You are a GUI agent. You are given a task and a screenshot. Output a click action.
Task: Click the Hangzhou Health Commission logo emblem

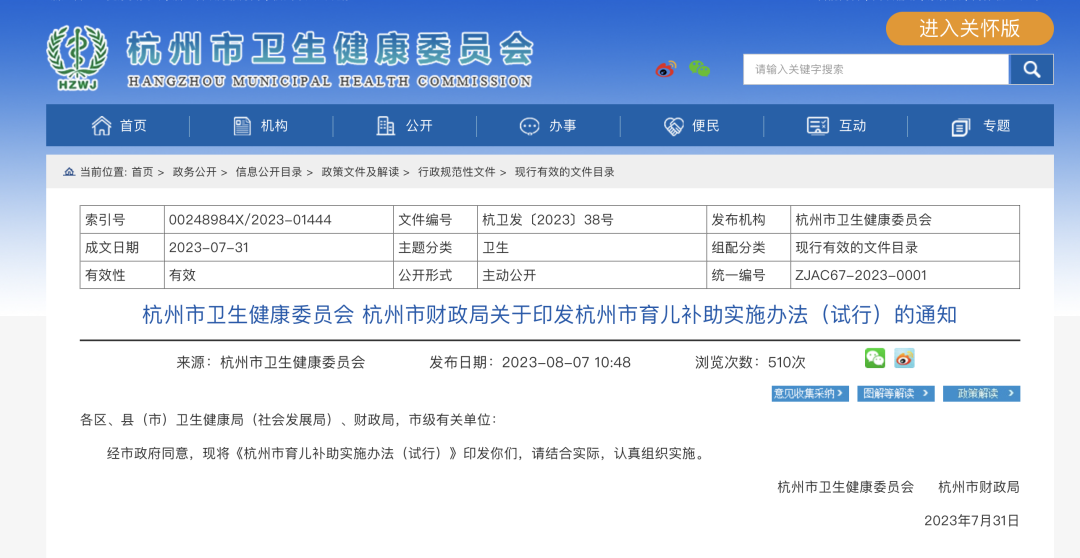[x=77, y=58]
